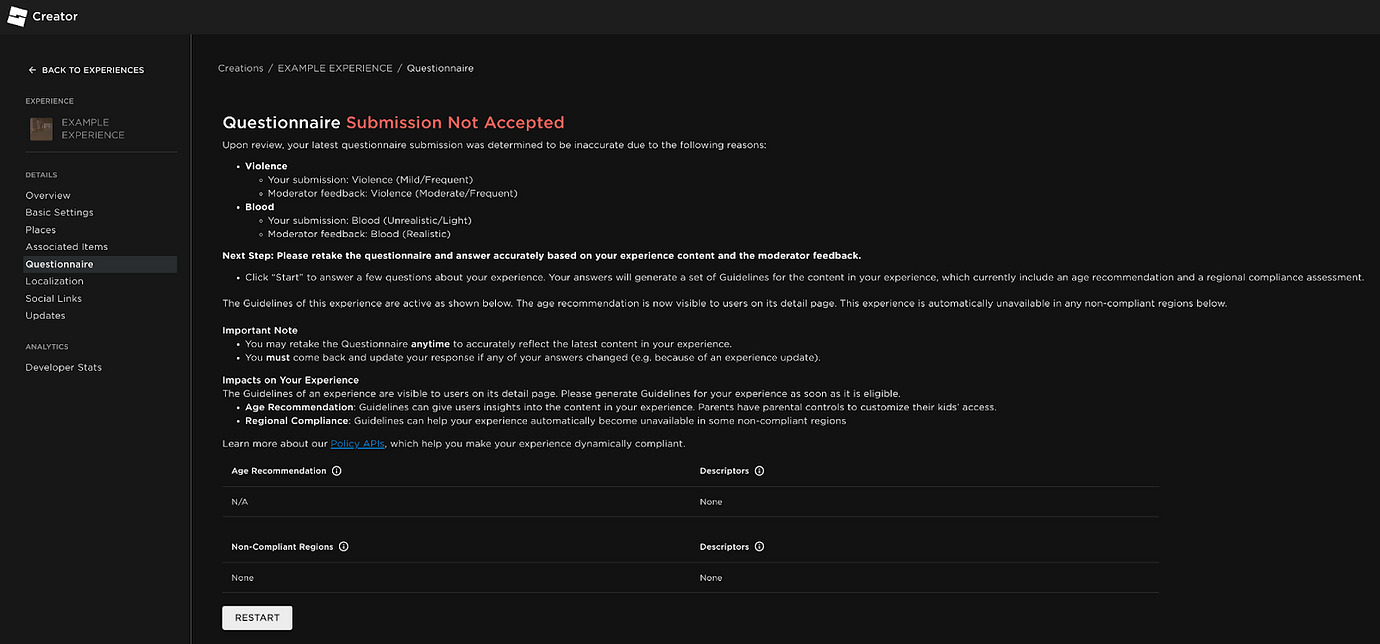The width and height of the screenshot is (1380, 644).
Task: Click the Non-Compliant Regions info icon
Action: [344, 547]
